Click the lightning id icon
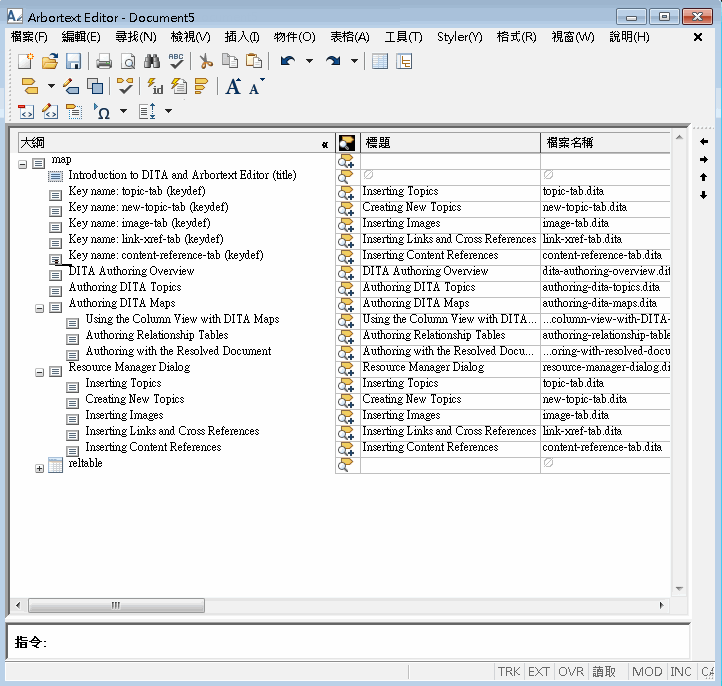This screenshot has width=722, height=686. click(155, 86)
